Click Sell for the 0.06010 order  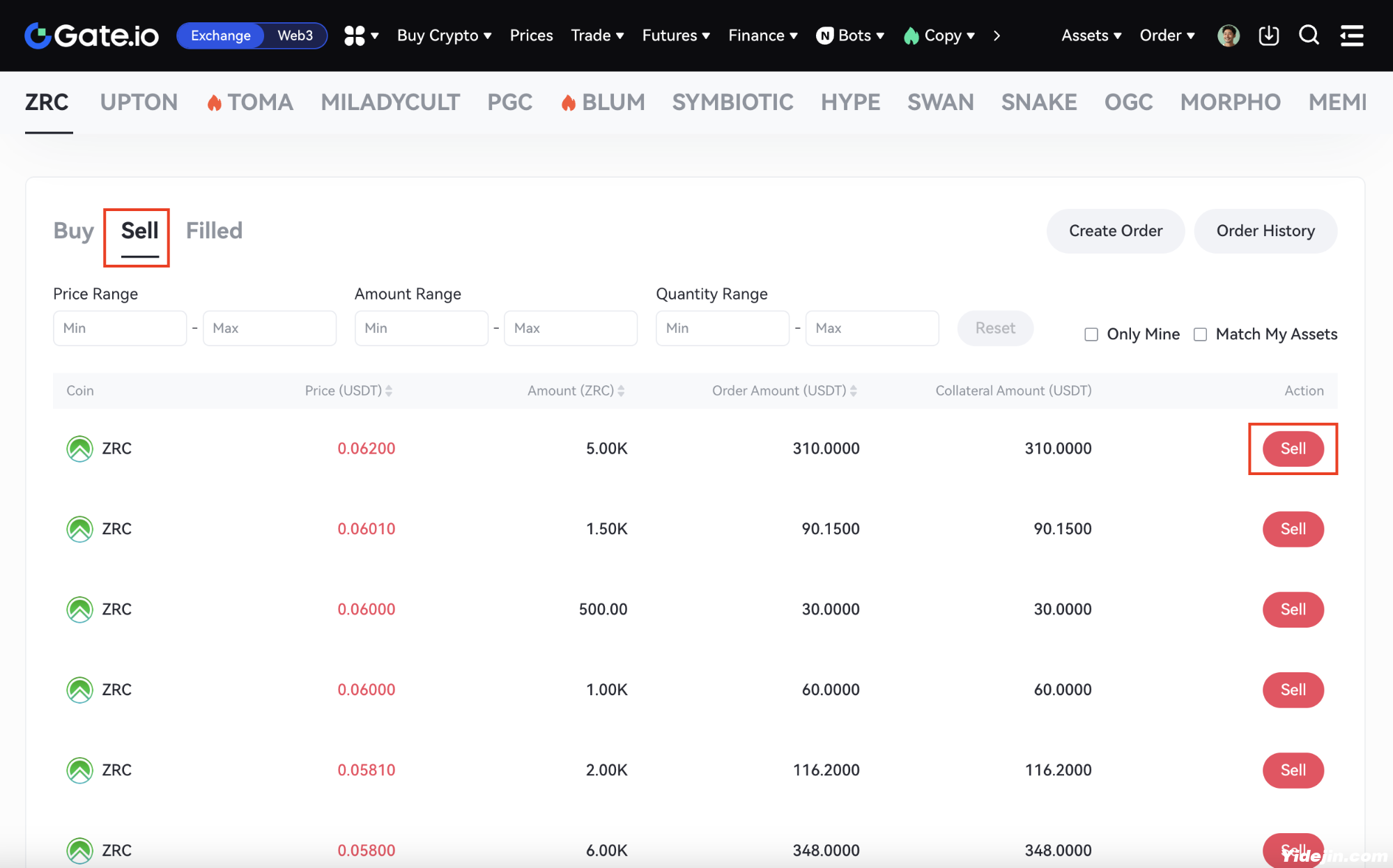coord(1293,529)
